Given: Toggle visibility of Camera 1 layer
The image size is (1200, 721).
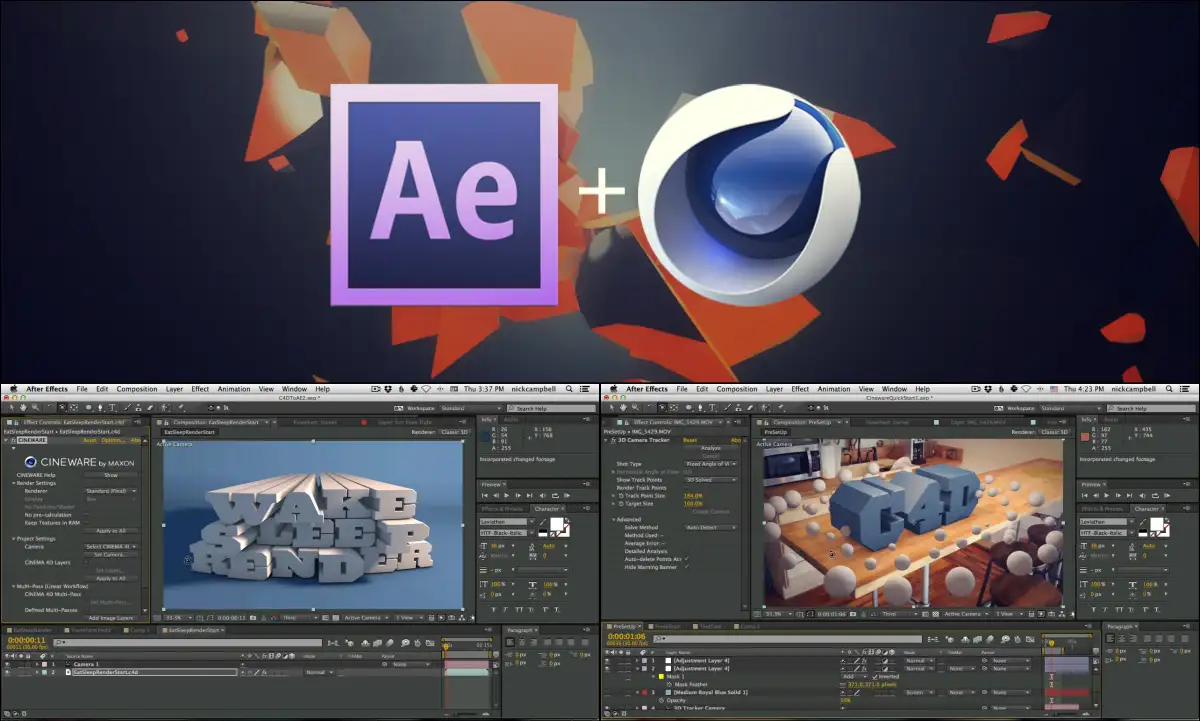Looking at the screenshot, I should pyautogui.click(x=8, y=664).
